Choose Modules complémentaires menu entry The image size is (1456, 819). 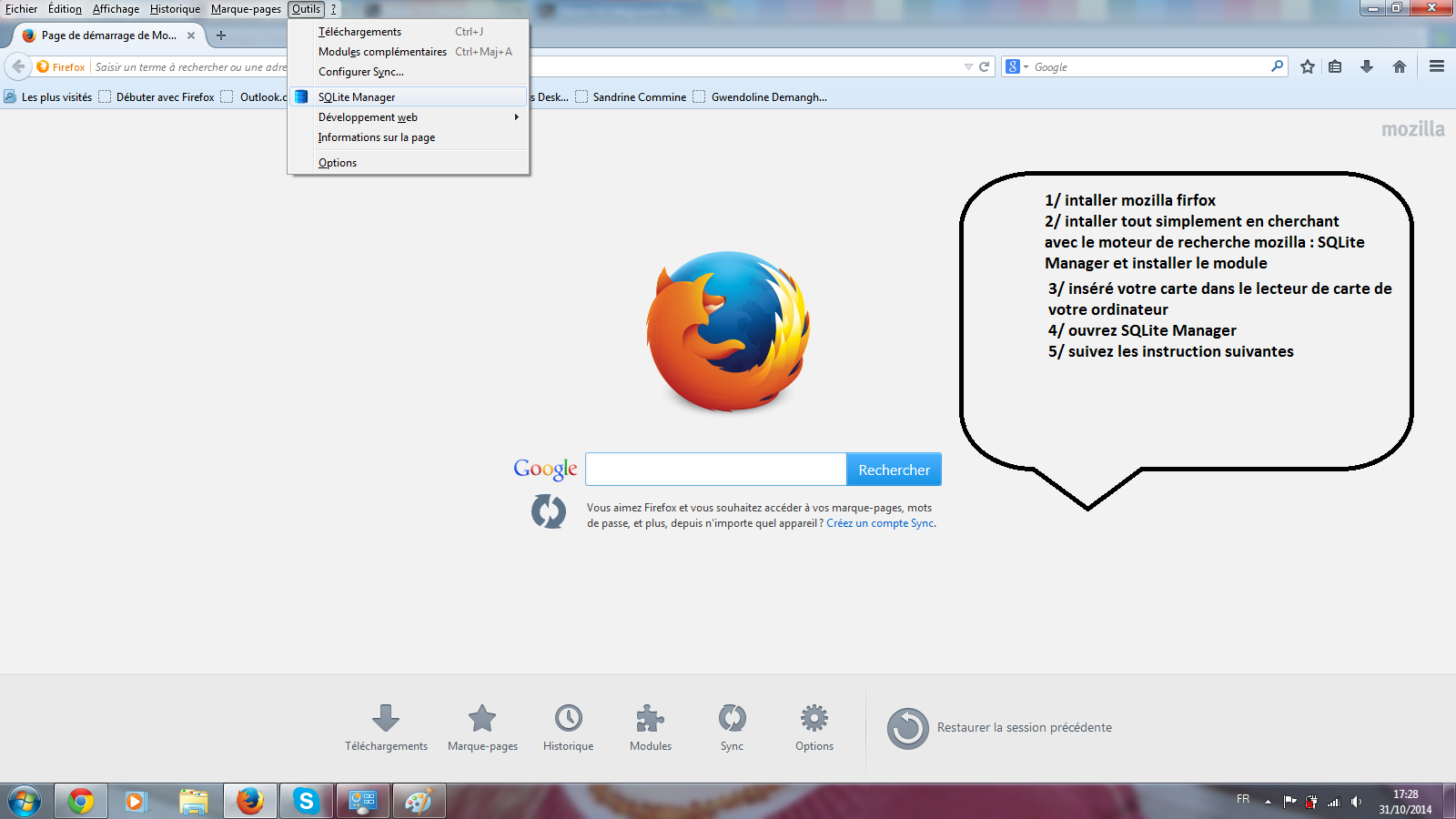(x=382, y=52)
